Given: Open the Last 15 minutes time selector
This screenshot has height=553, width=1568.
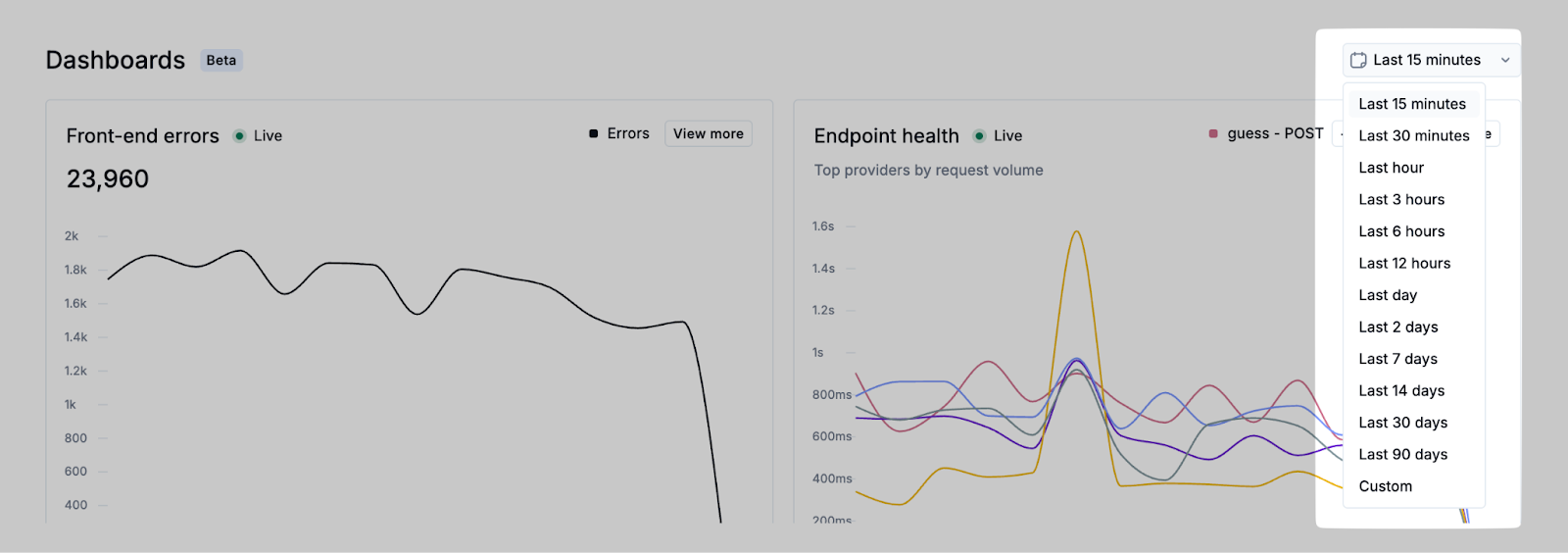Looking at the screenshot, I should tap(1427, 61).
